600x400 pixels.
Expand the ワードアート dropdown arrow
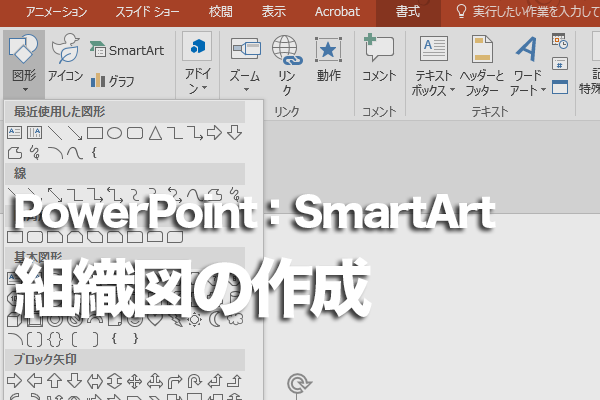point(543,90)
